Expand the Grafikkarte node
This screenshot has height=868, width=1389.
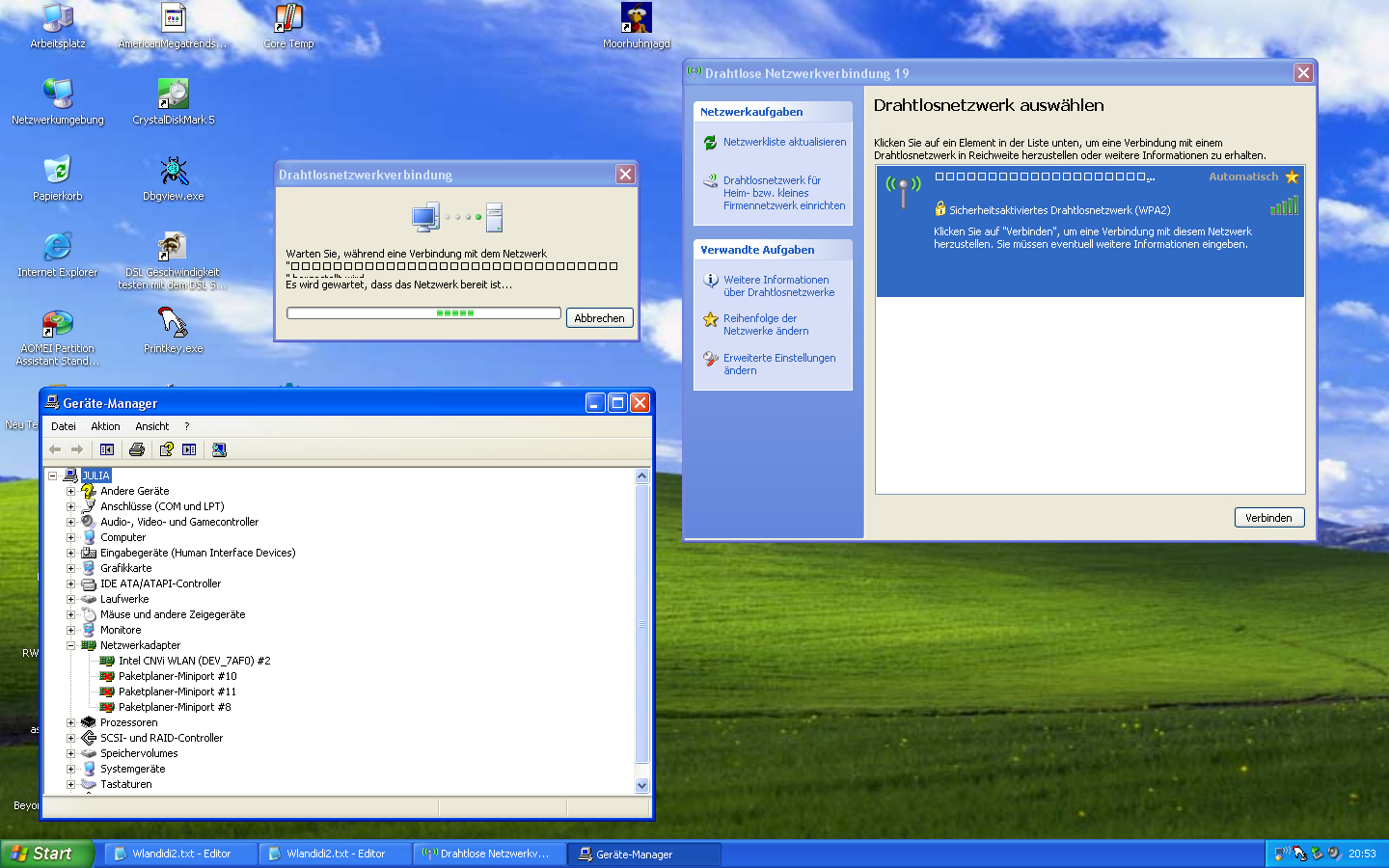(70, 568)
